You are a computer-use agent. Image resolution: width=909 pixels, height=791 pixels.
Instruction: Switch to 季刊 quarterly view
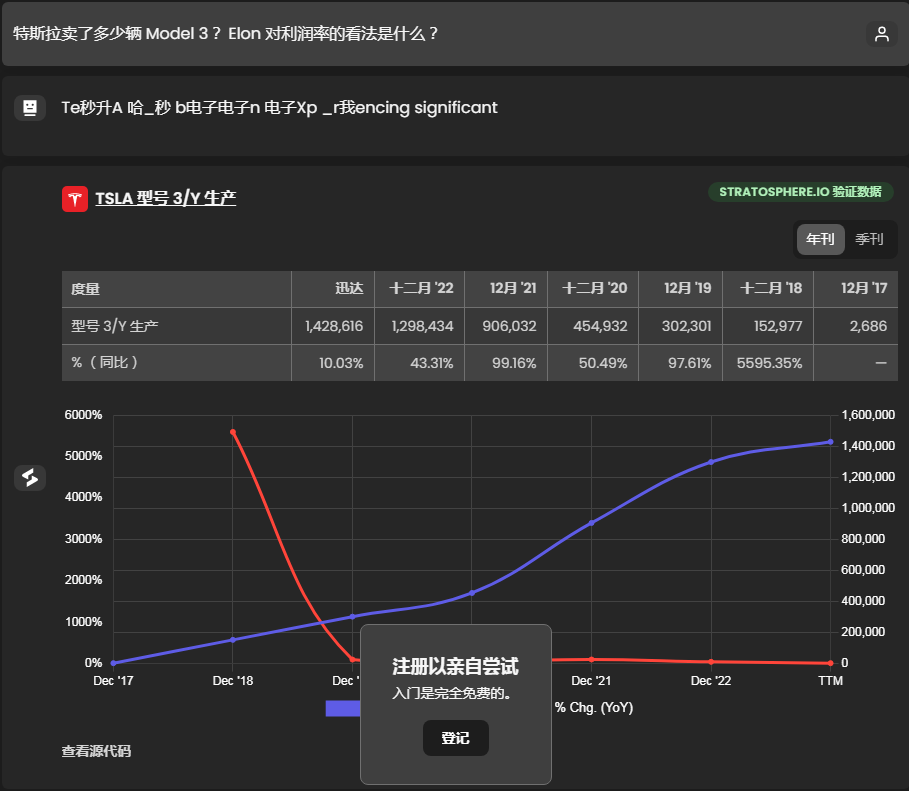pos(870,240)
